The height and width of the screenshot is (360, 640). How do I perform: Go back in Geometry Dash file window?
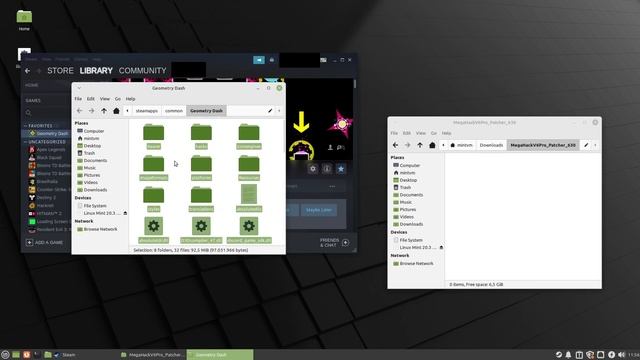pyautogui.click(x=80, y=111)
